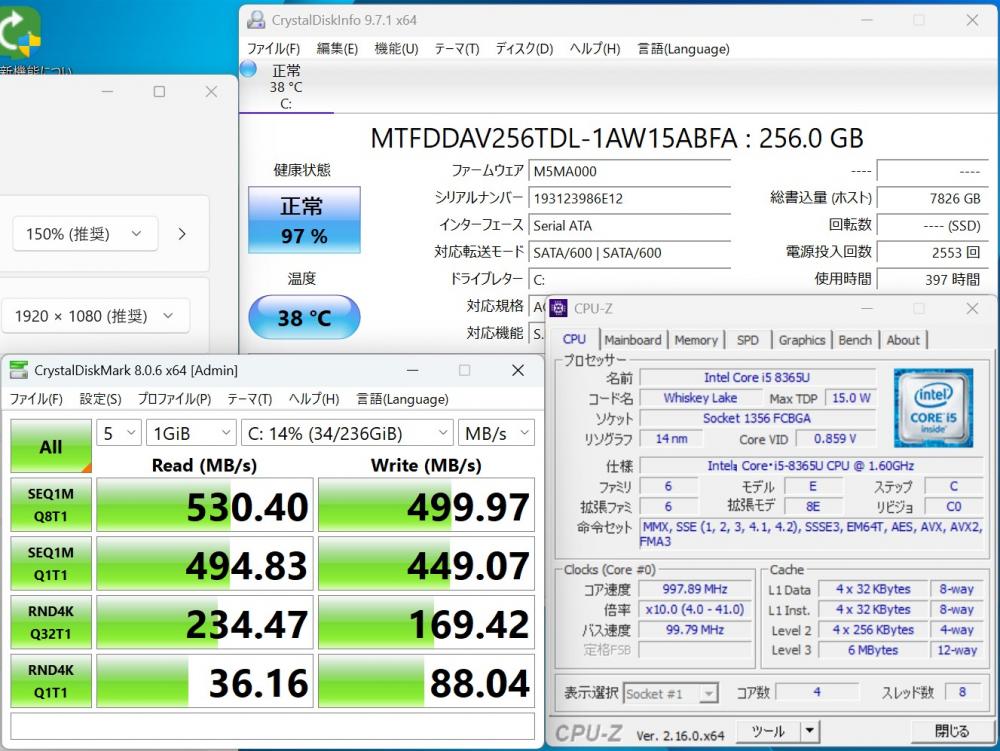Screen dimensions: 1000x751
Task: Click the CrystalDiskInfo title bar icon
Action: point(257,20)
